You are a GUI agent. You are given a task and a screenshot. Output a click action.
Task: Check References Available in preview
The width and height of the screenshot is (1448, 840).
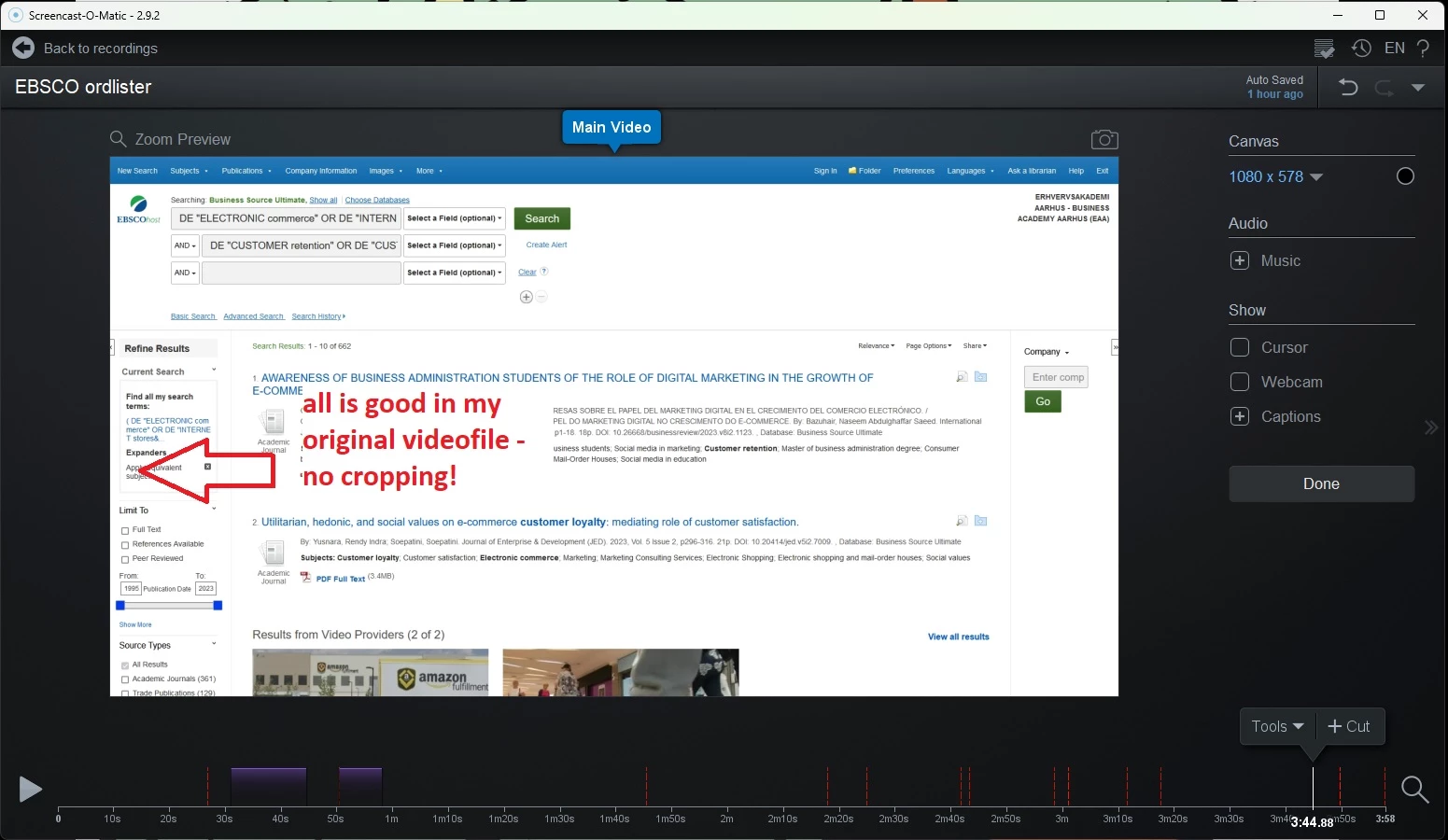click(x=125, y=545)
